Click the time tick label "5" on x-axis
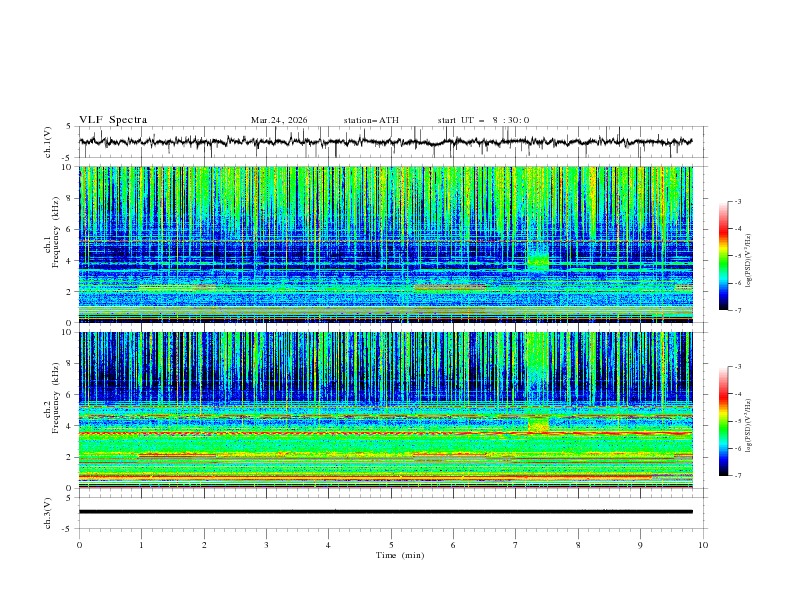 (391, 545)
